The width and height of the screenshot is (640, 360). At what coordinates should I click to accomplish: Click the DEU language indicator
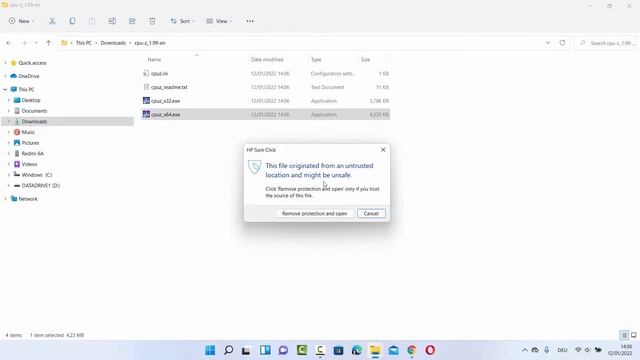point(562,350)
